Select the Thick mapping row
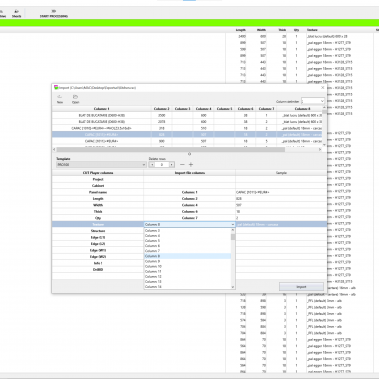 pyautogui.click(x=189, y=211)
